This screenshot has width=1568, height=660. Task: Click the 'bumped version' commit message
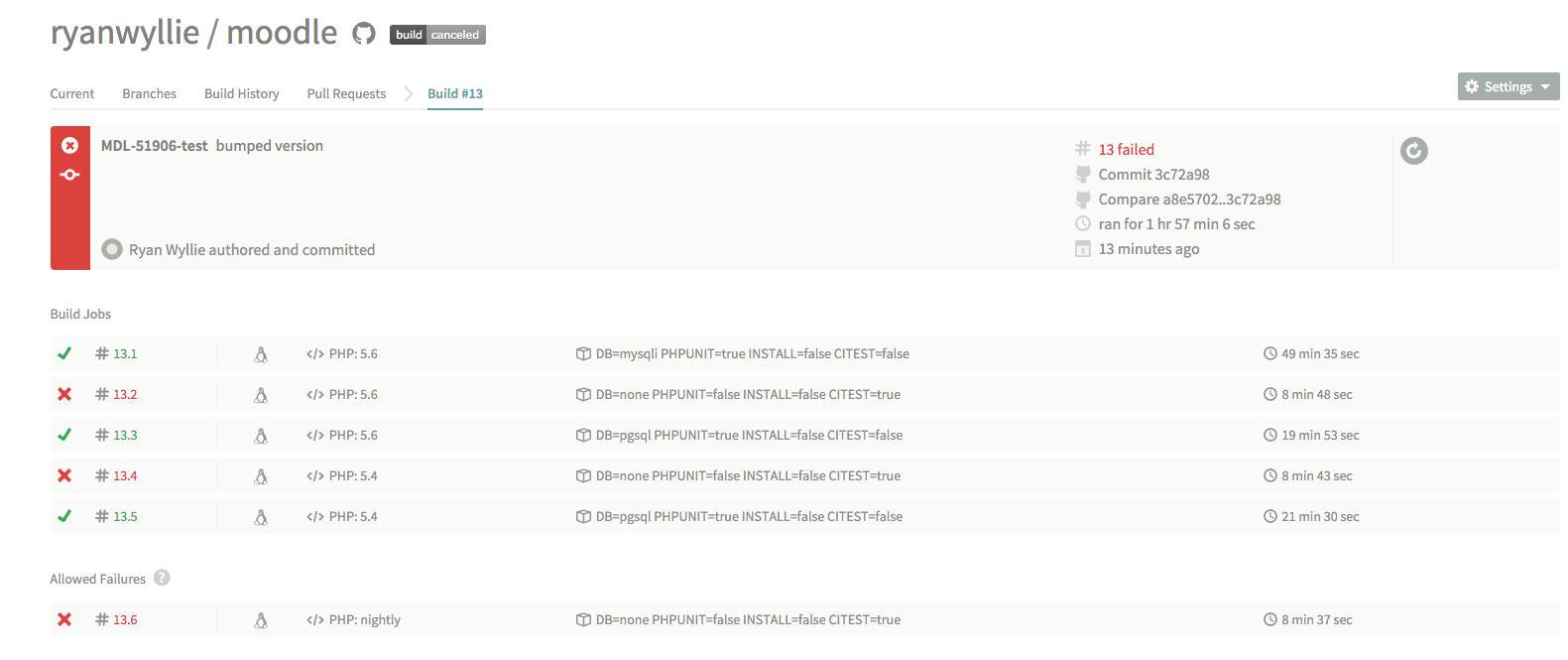[x=270, y=145]
